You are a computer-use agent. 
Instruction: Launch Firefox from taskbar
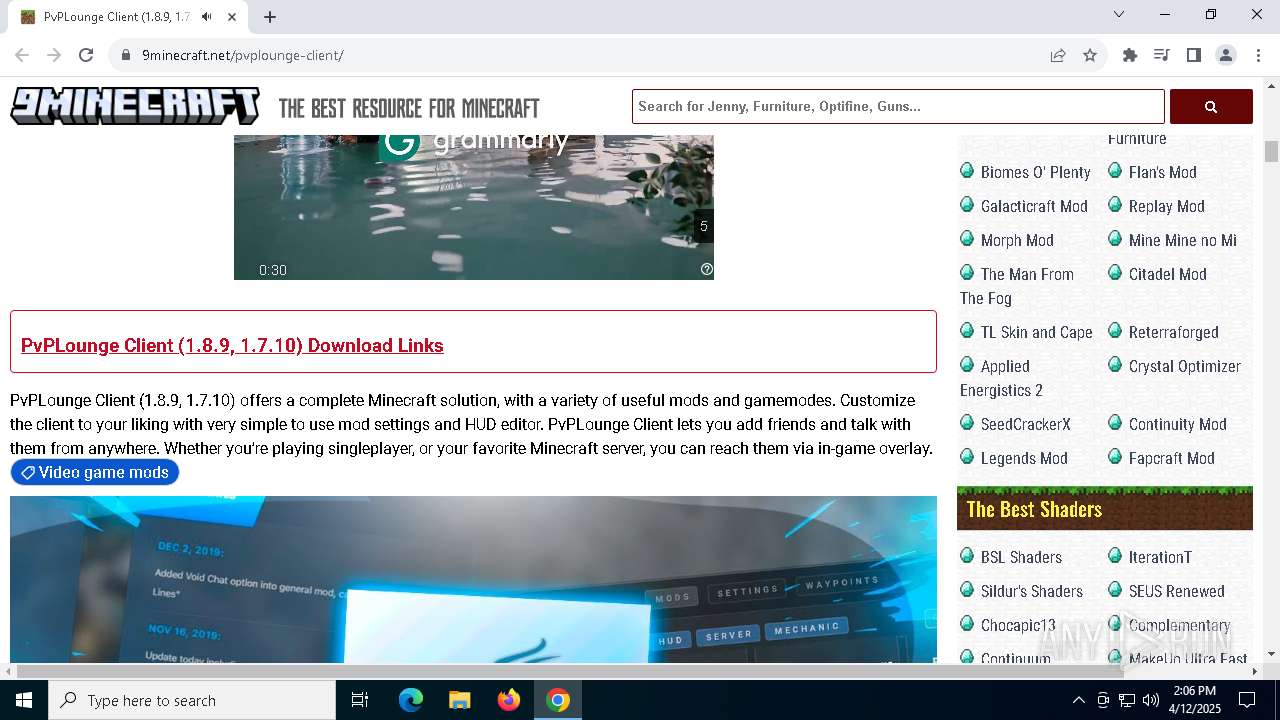(508, 700)
